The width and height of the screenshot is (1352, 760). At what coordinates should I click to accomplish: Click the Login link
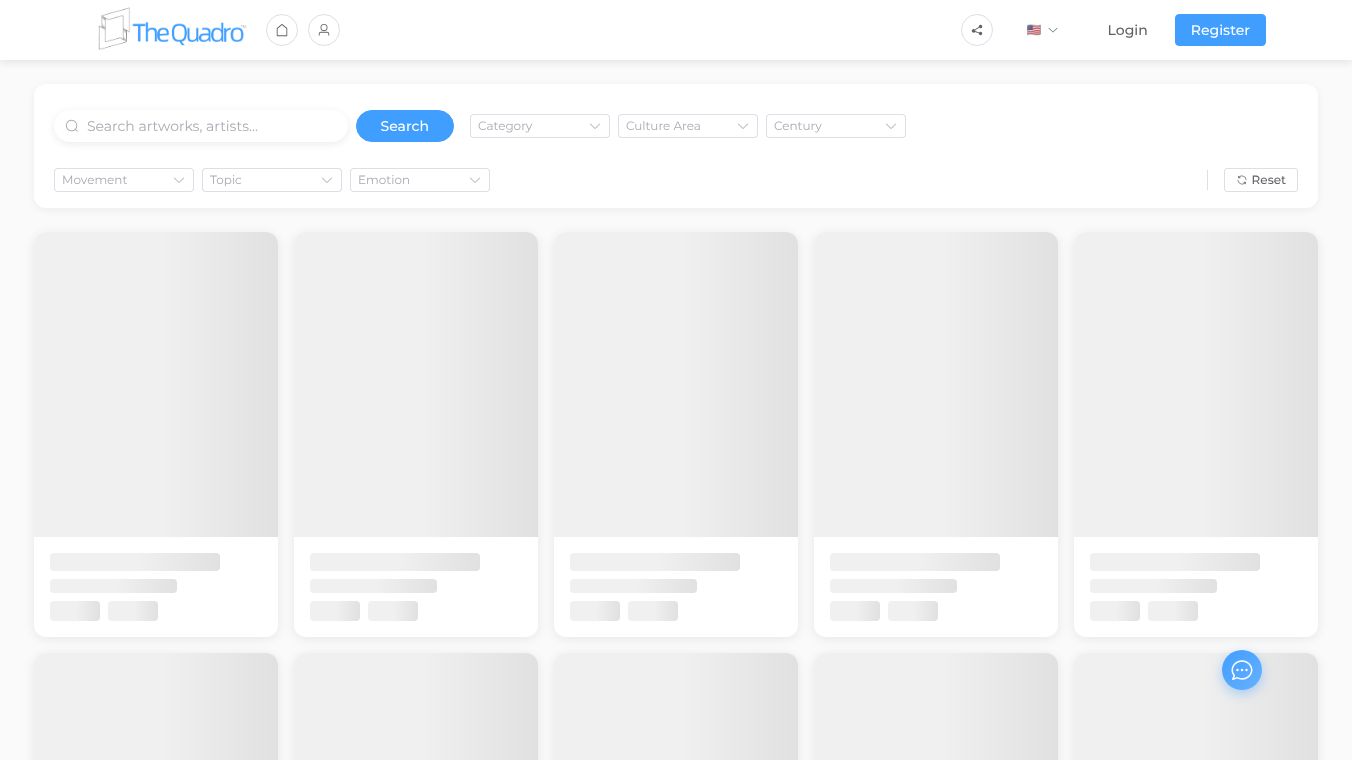[x=1127, y=30]
